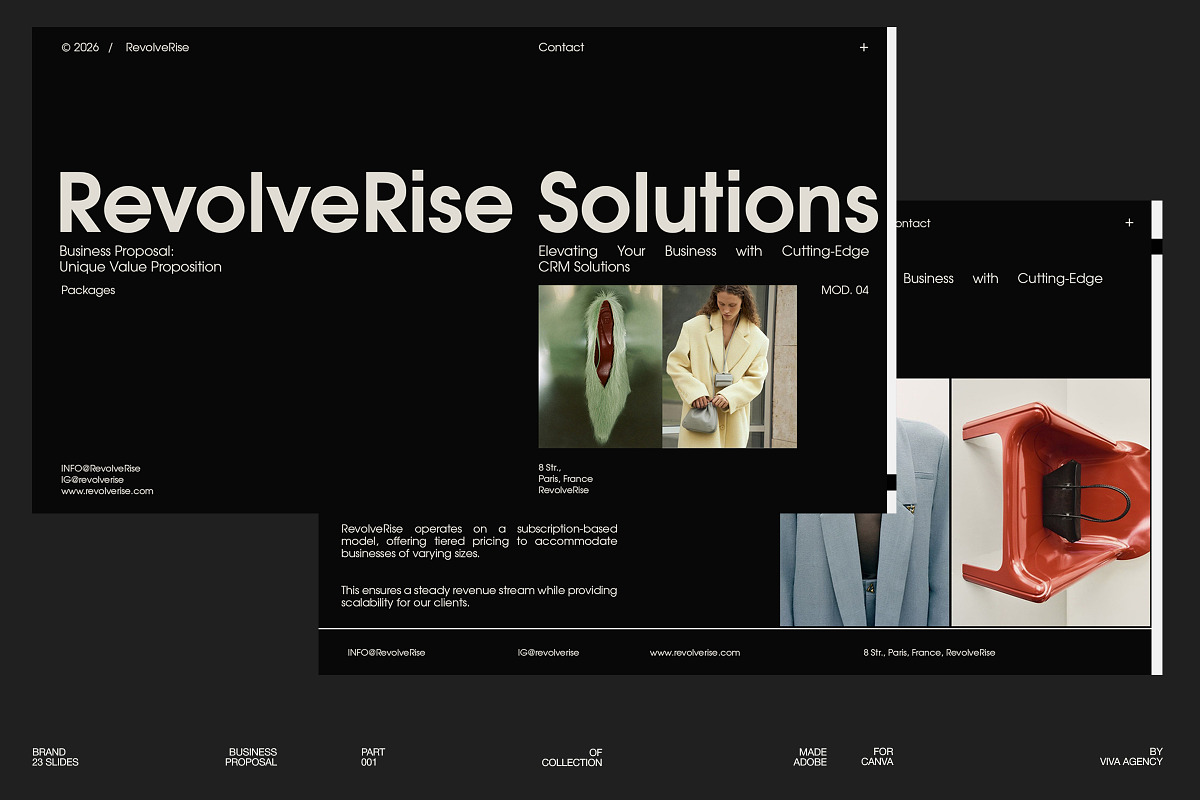Click the MOD. 04 label
The image size is (1200, 800).
tap(844, 290)
